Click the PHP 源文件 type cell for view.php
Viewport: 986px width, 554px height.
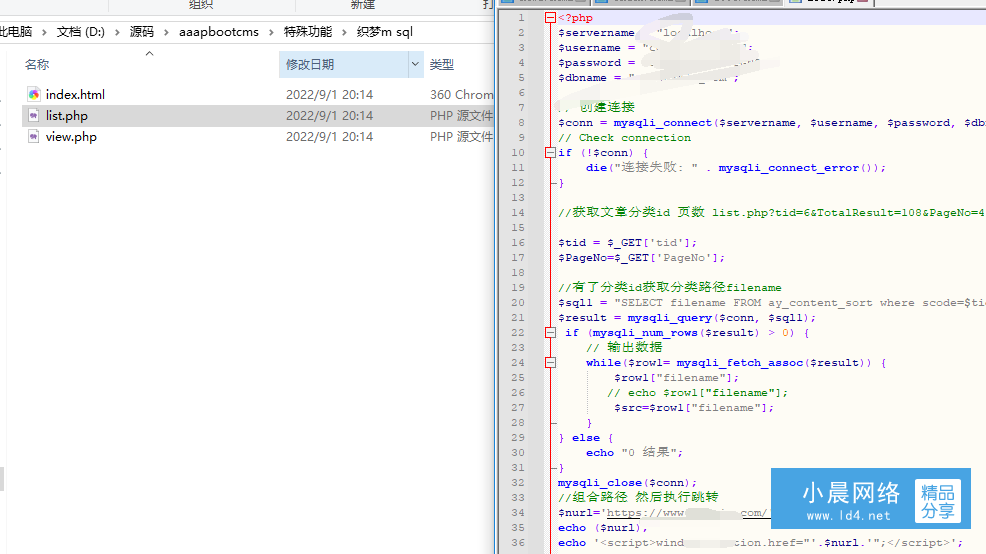coord(462,136)
